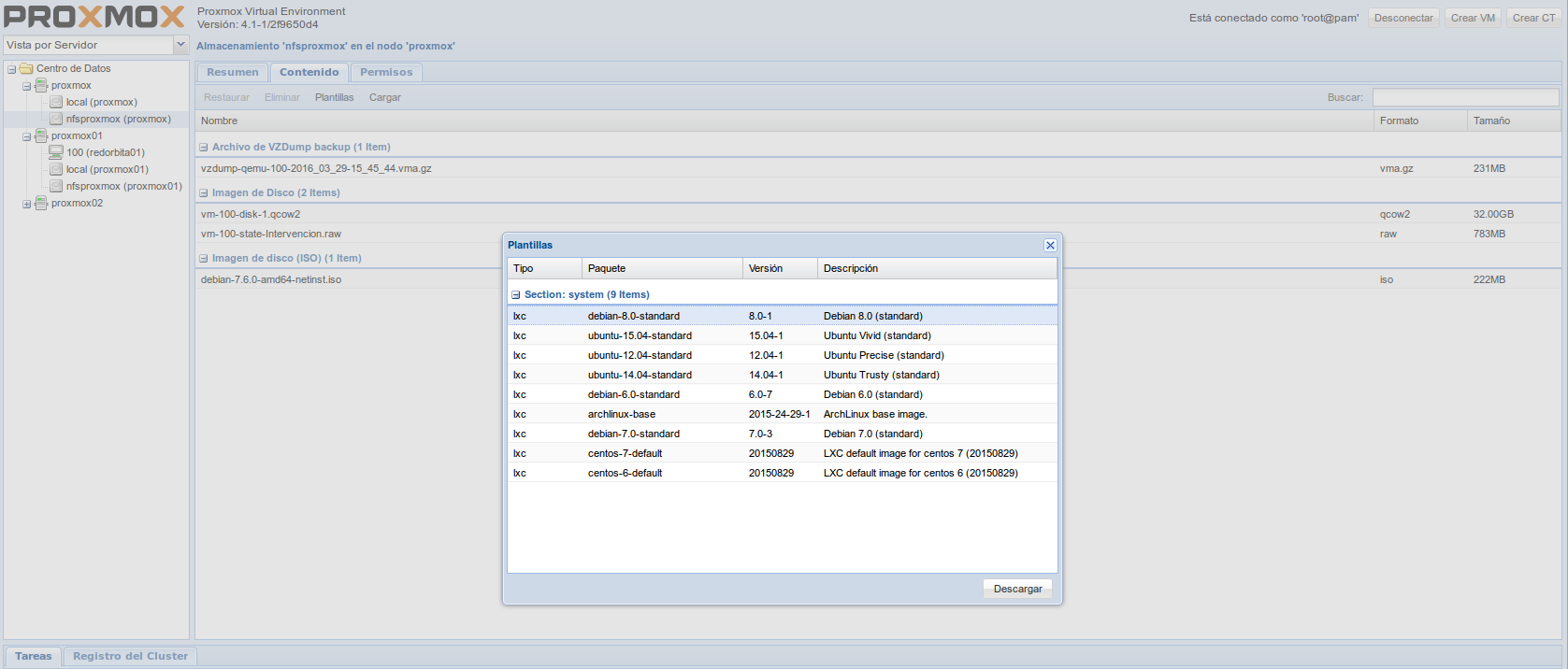Collapse the proxmox01 tree node
The image size is (1568, 669).
[x=27, y=136]
